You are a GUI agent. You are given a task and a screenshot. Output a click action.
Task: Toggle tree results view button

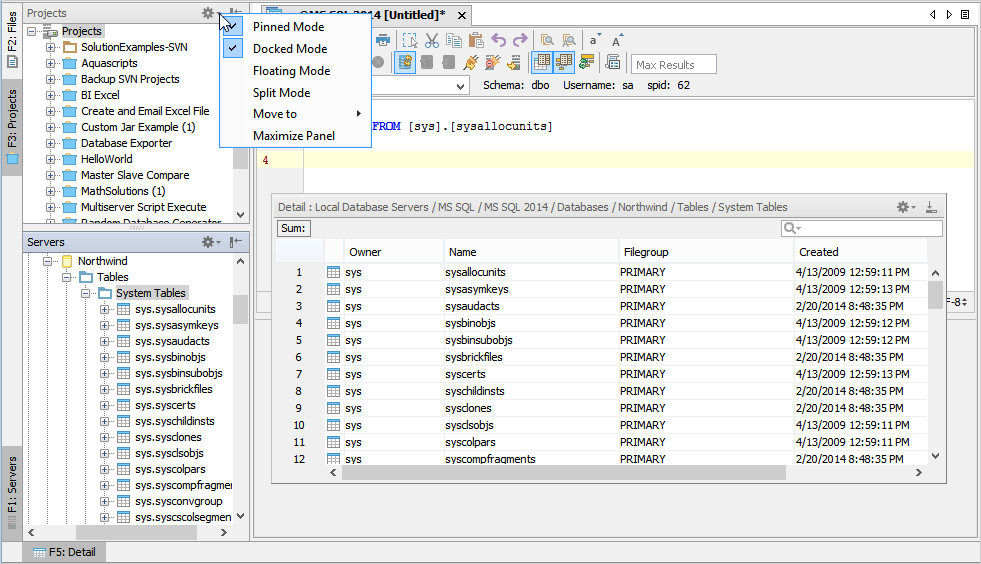tap(564, 63)
